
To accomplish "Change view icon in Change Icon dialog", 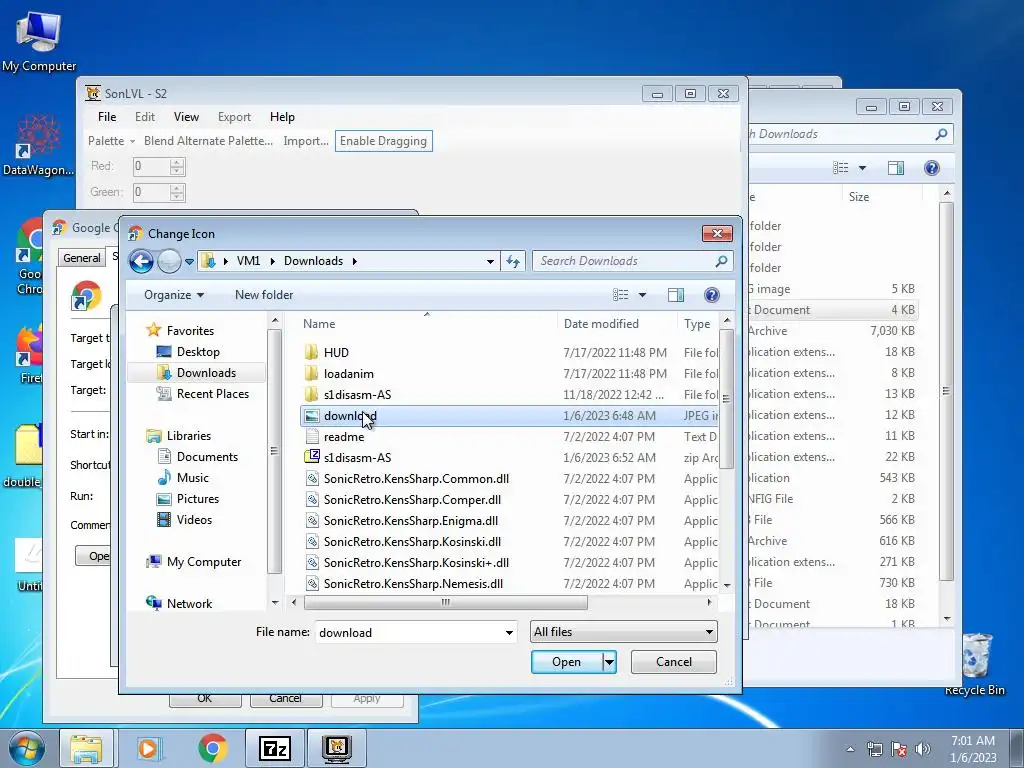I will (x=620, y=295).
